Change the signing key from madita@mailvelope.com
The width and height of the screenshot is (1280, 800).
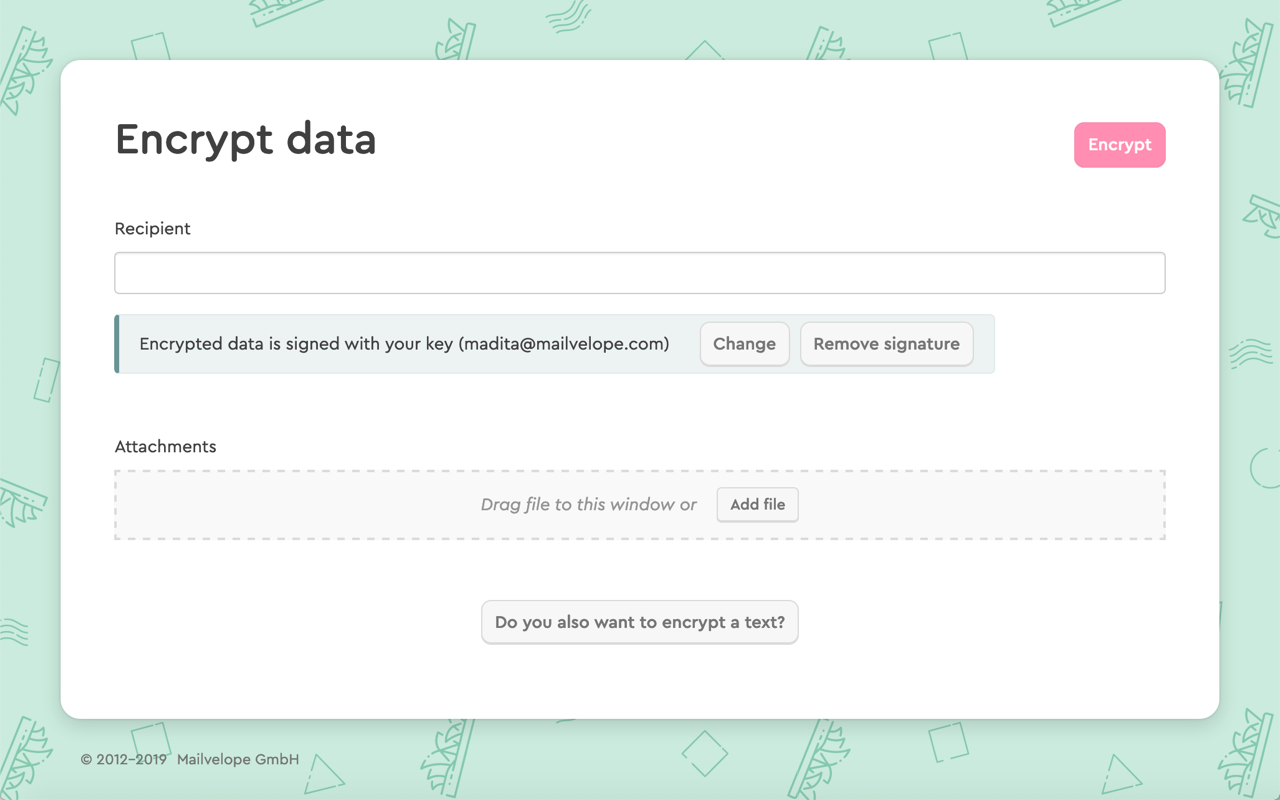744,343
